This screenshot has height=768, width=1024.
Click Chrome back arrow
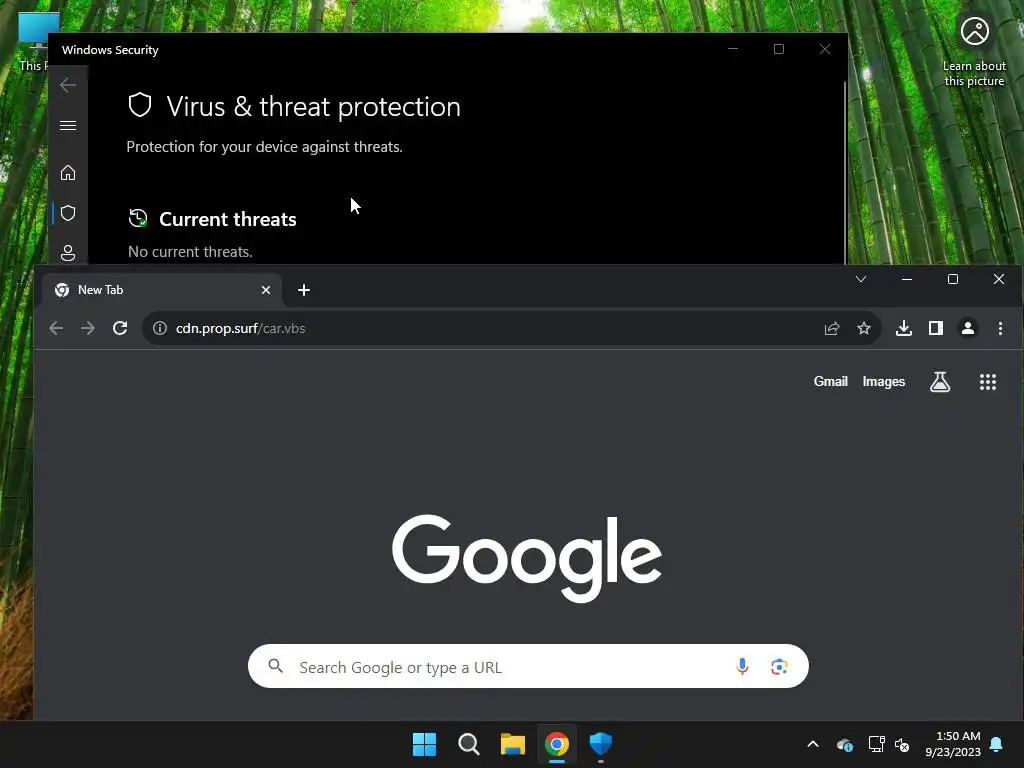point(56,328)
